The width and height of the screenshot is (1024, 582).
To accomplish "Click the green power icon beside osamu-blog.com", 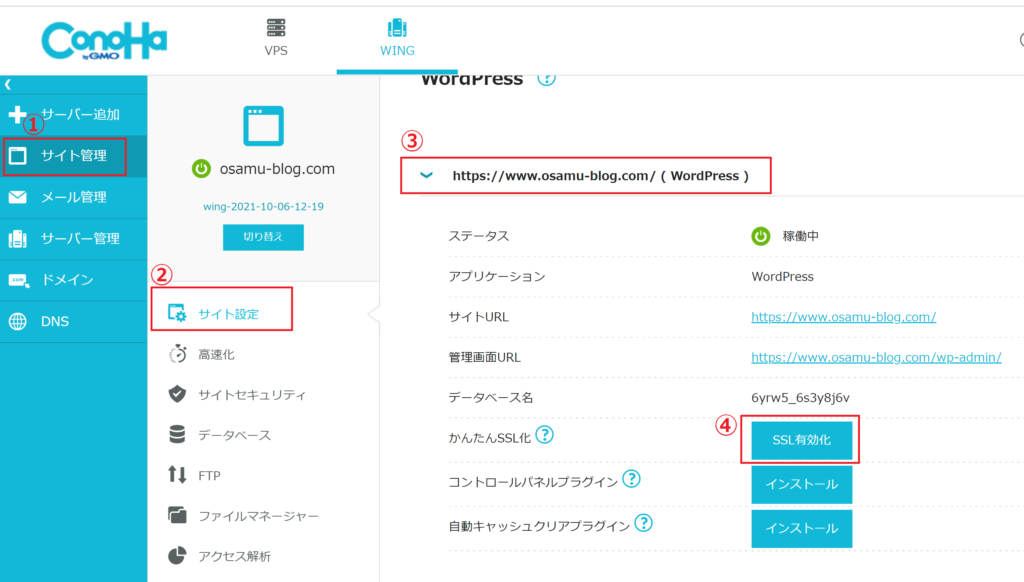I will 201,169.
